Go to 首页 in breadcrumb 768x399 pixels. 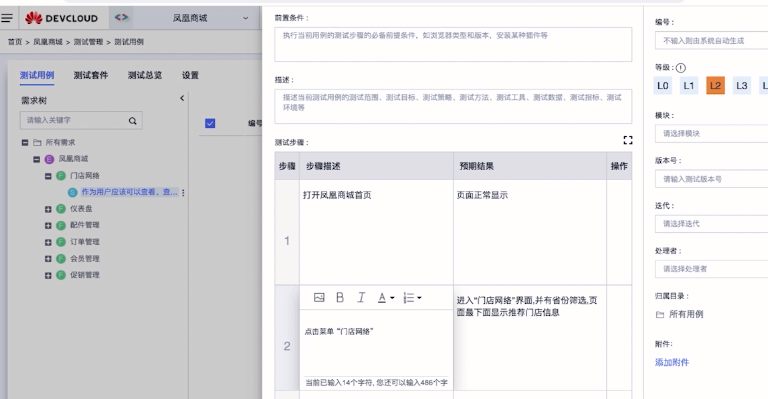(15, 42)
